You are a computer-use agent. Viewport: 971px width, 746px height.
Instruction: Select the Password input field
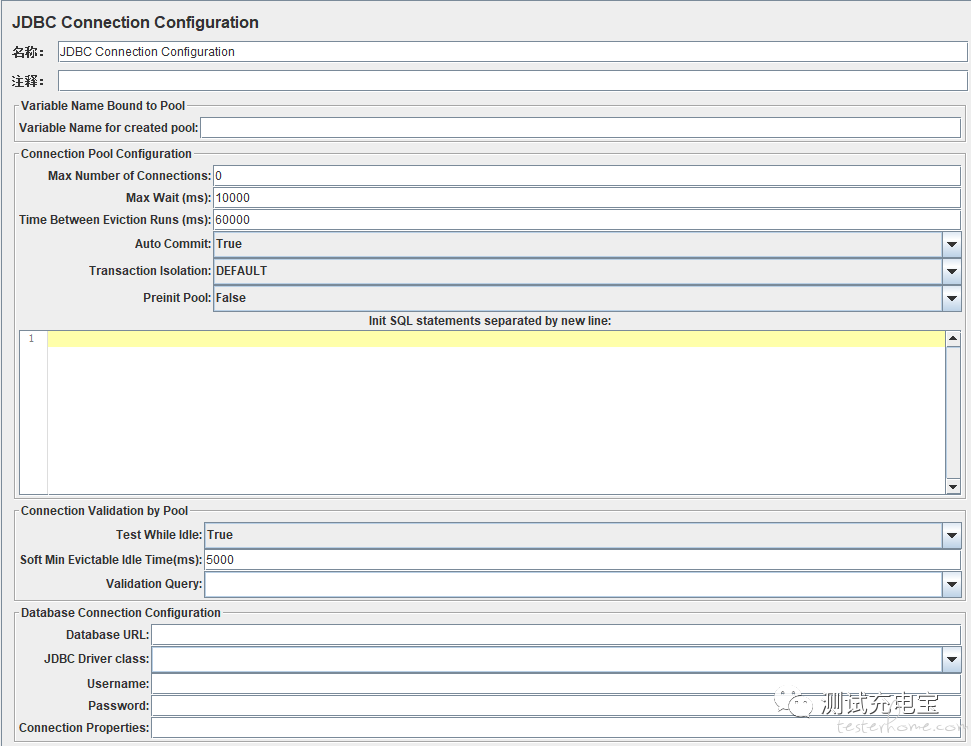556,706
